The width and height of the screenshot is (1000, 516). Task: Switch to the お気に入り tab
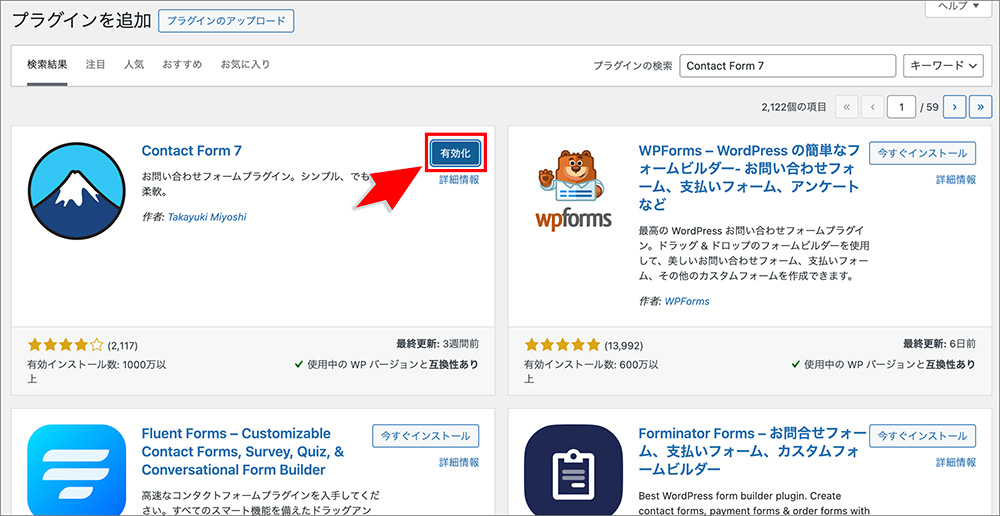point(246,64)
